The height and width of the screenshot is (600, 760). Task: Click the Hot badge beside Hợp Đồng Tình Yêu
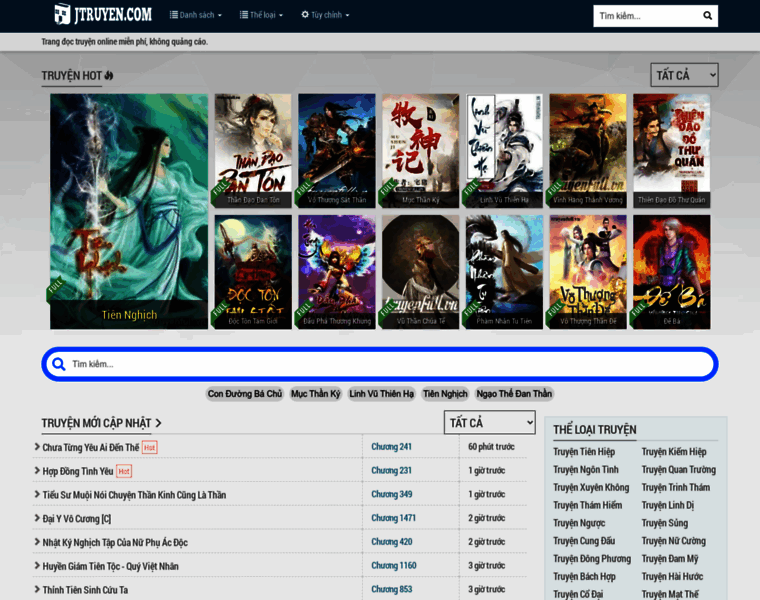(124, 471)
